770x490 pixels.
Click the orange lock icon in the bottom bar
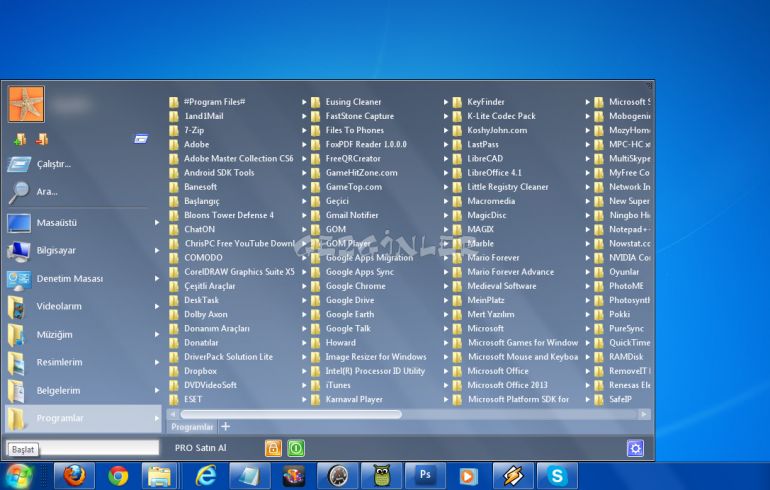click(x=273, y=448)
